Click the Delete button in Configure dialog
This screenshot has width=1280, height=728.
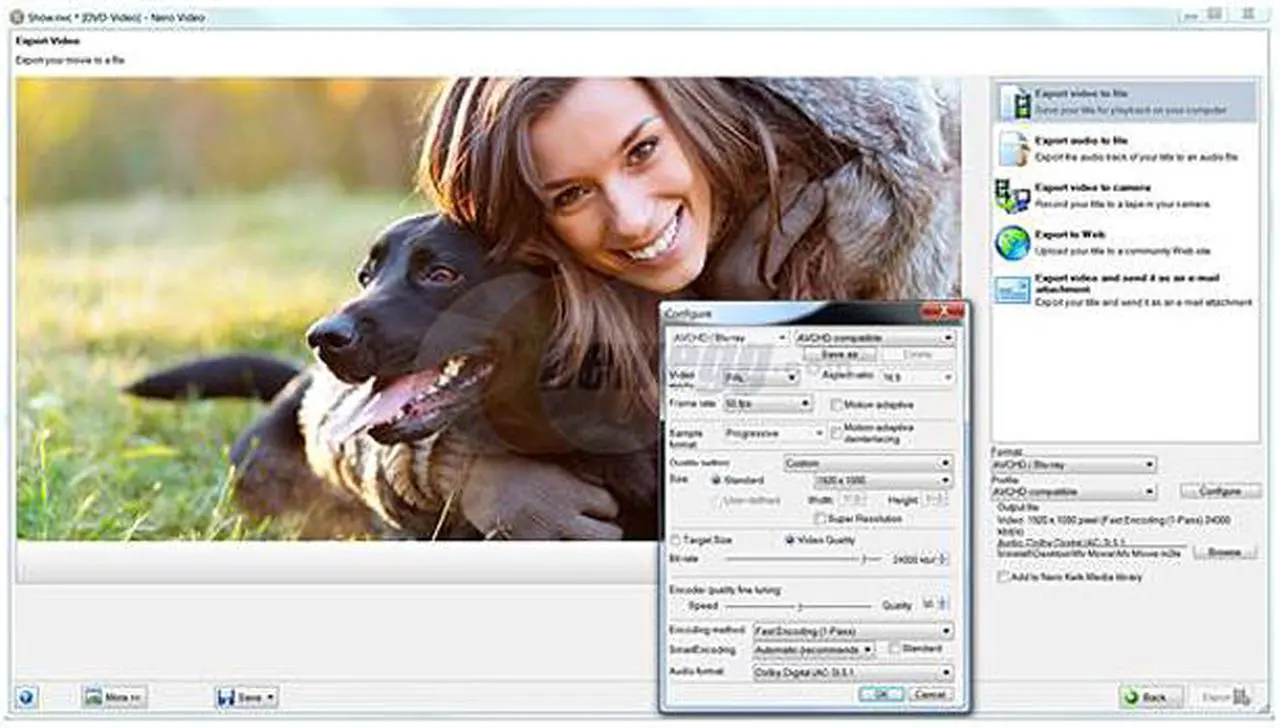(917, 354)
